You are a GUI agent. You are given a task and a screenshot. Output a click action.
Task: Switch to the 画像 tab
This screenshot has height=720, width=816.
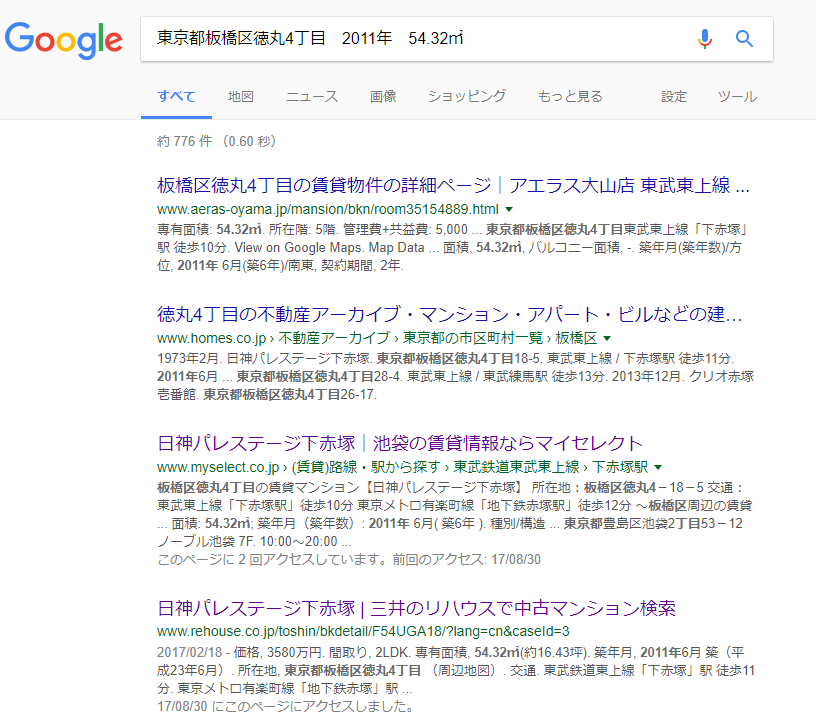click(x=383, y=96)
